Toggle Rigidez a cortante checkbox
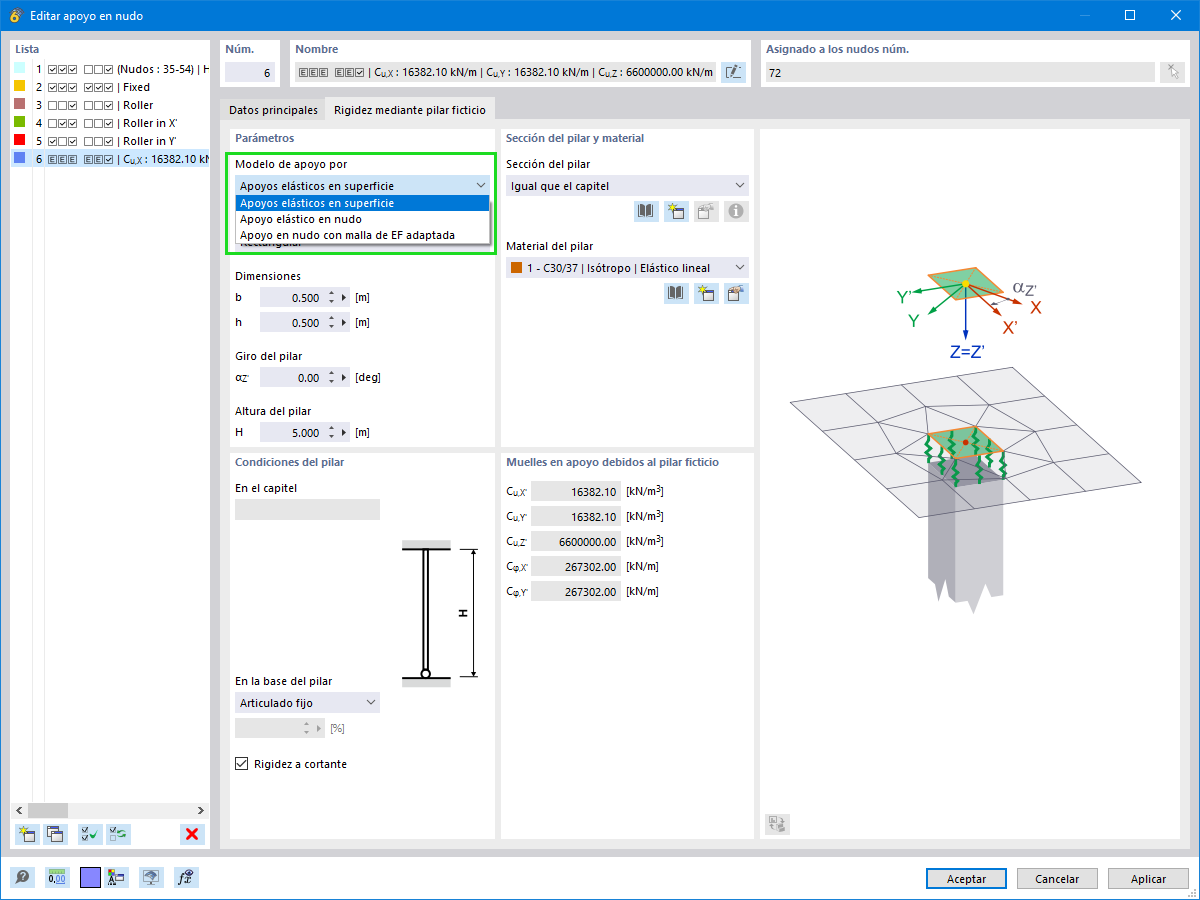Screen dimensions: 1200x900 pos(241,764)
